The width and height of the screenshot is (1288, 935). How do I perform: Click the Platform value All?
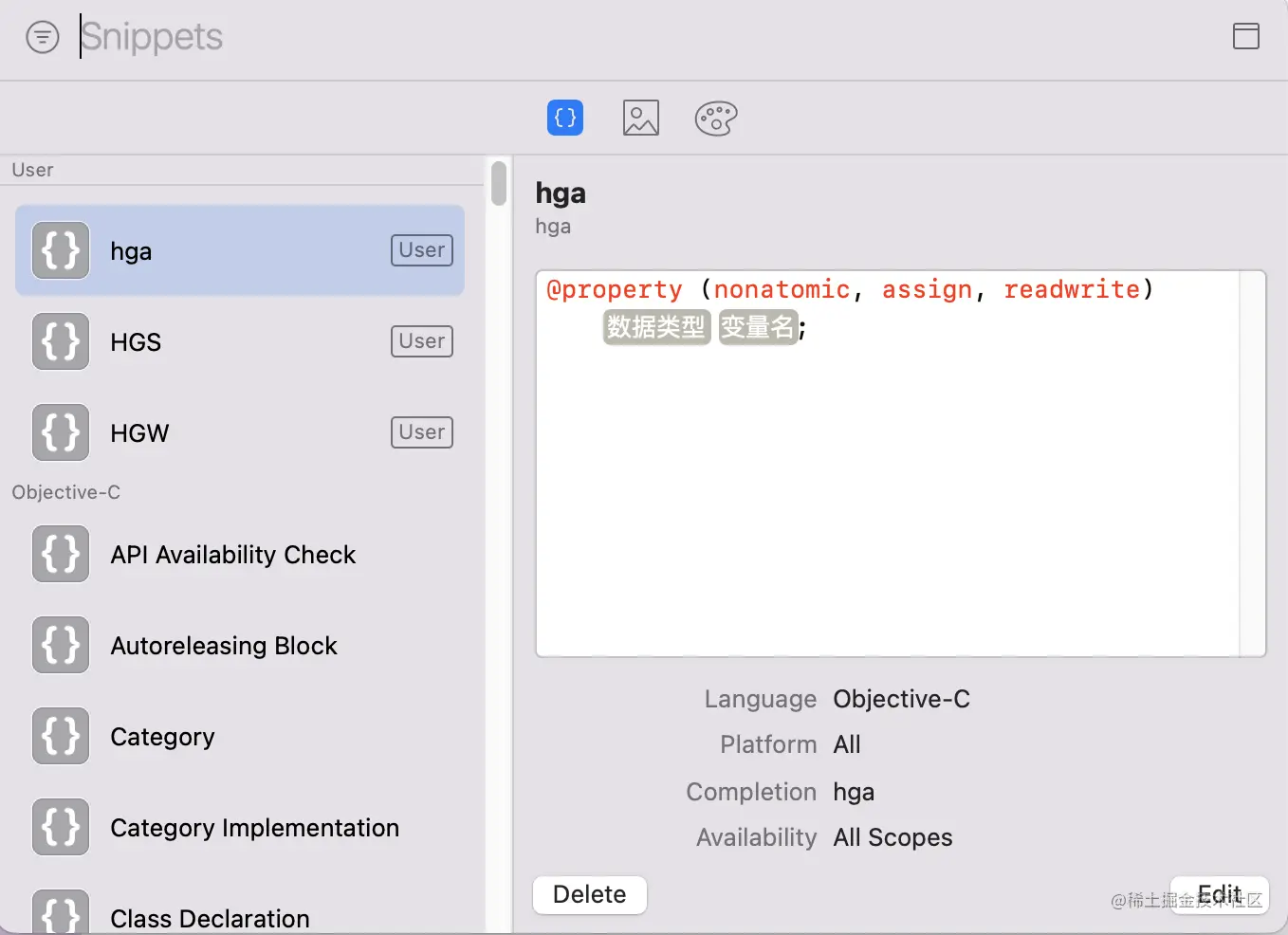click(x=847, y=744)
